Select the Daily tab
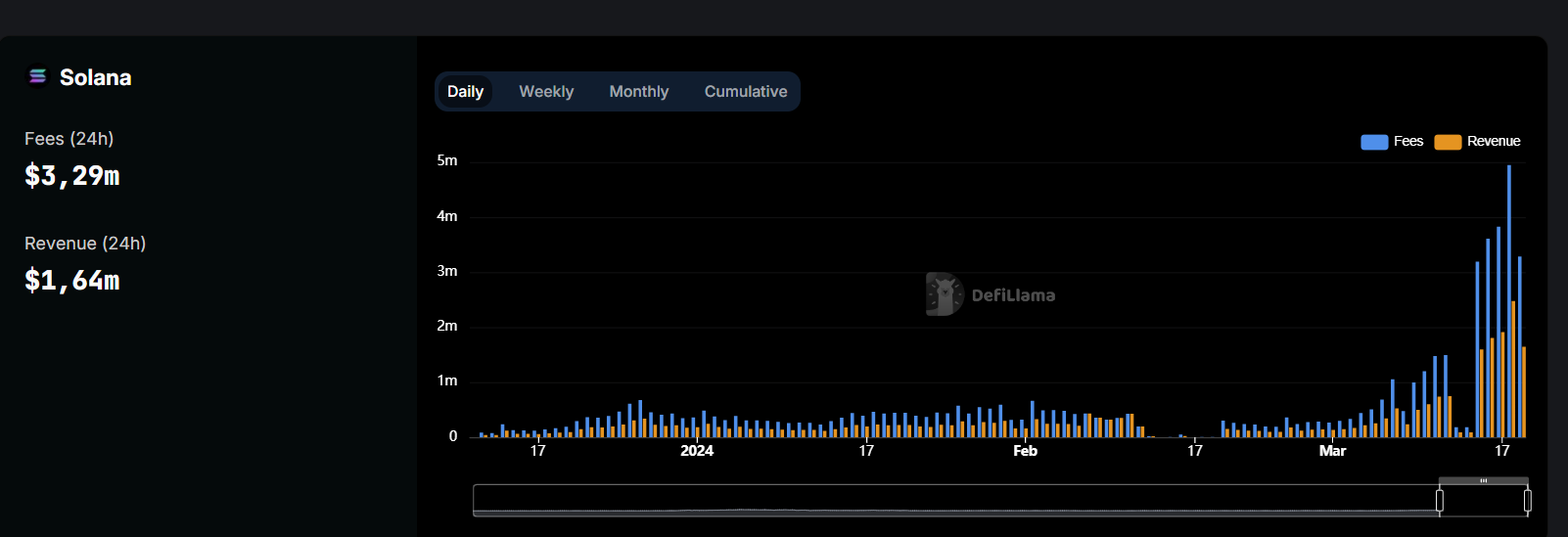1568x537 pixels. click(x=465, y=91)
